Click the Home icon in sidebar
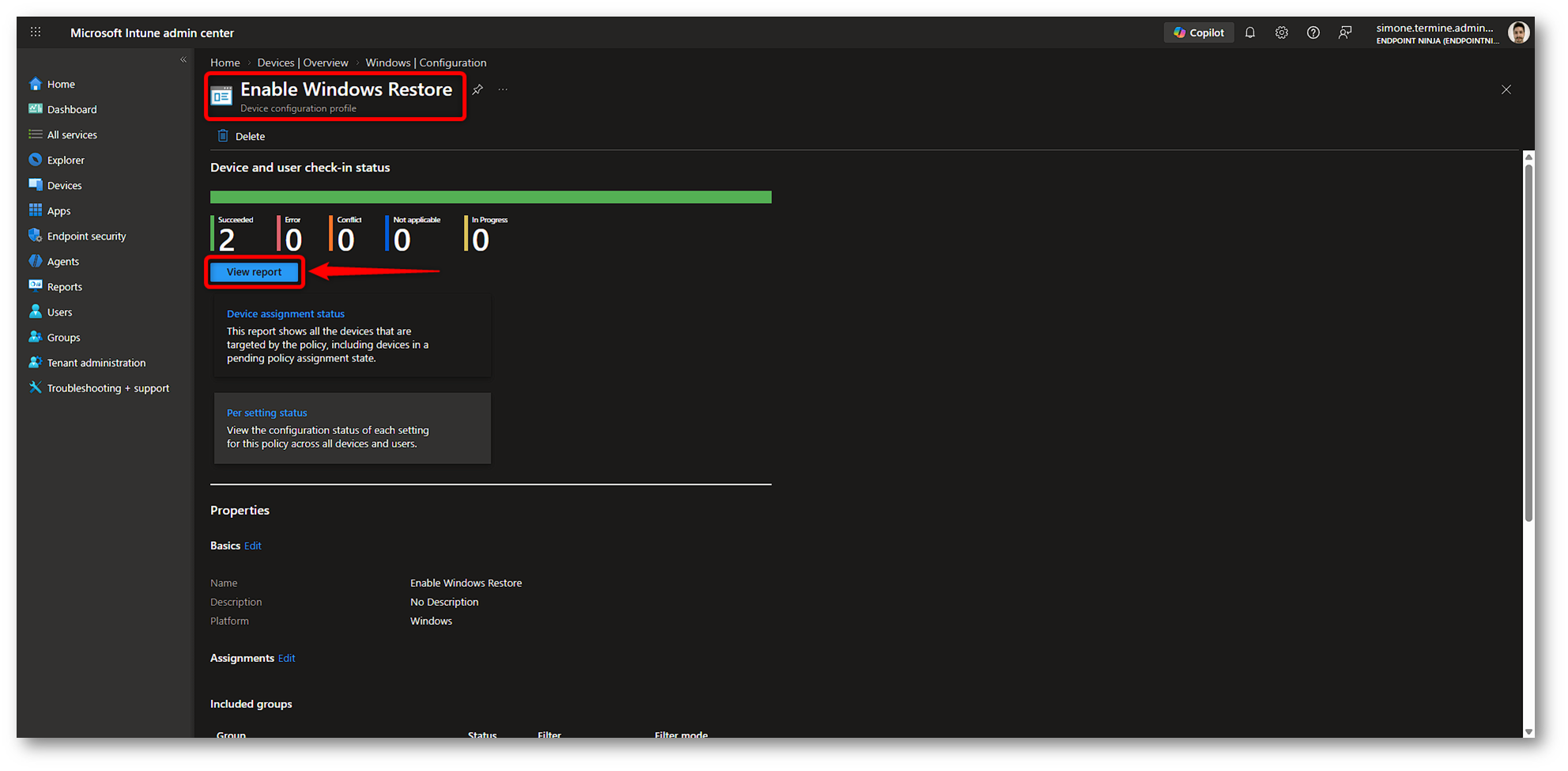The width and height of the screenshot is (1568, 771). click(x=36, y=84)
